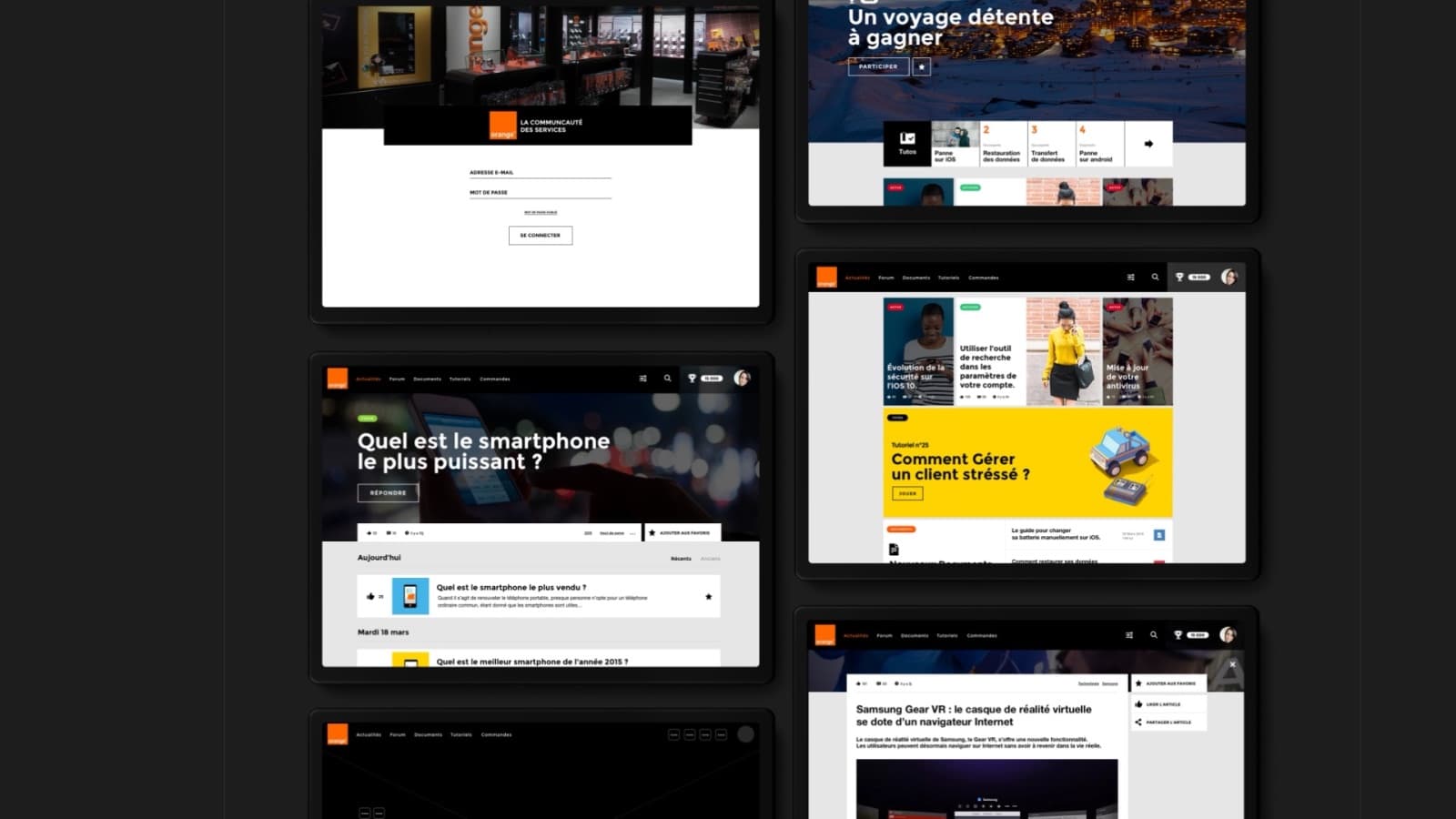This screenshot has width=1456, height=819.
Task: Open the 'Mise à jour de votre antivirus' card
Action: [x=1137, y=351]
